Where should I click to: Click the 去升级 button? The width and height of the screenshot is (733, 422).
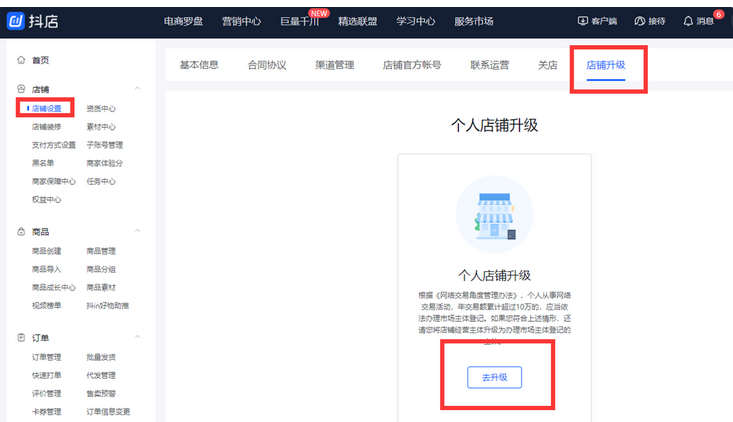coord(495,377)
